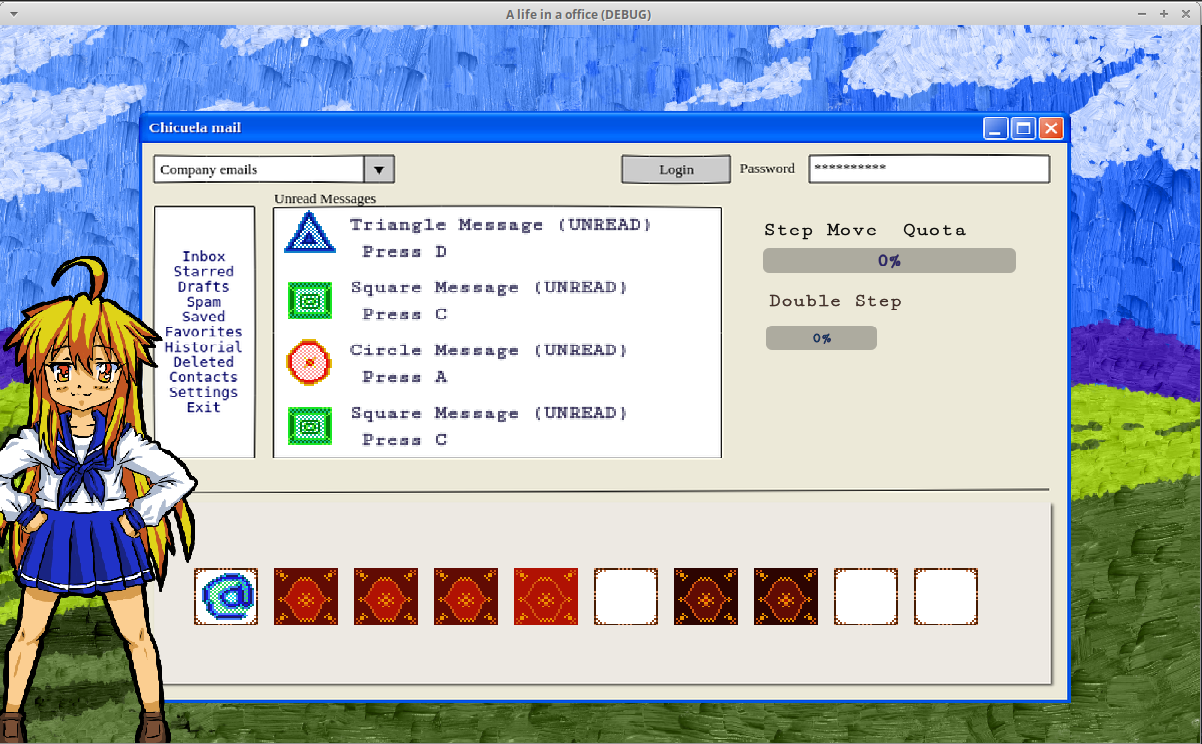Viewport: 1202px width, 744px height.
Task: Click the Double Step progress bar
Action: (821, 338)
